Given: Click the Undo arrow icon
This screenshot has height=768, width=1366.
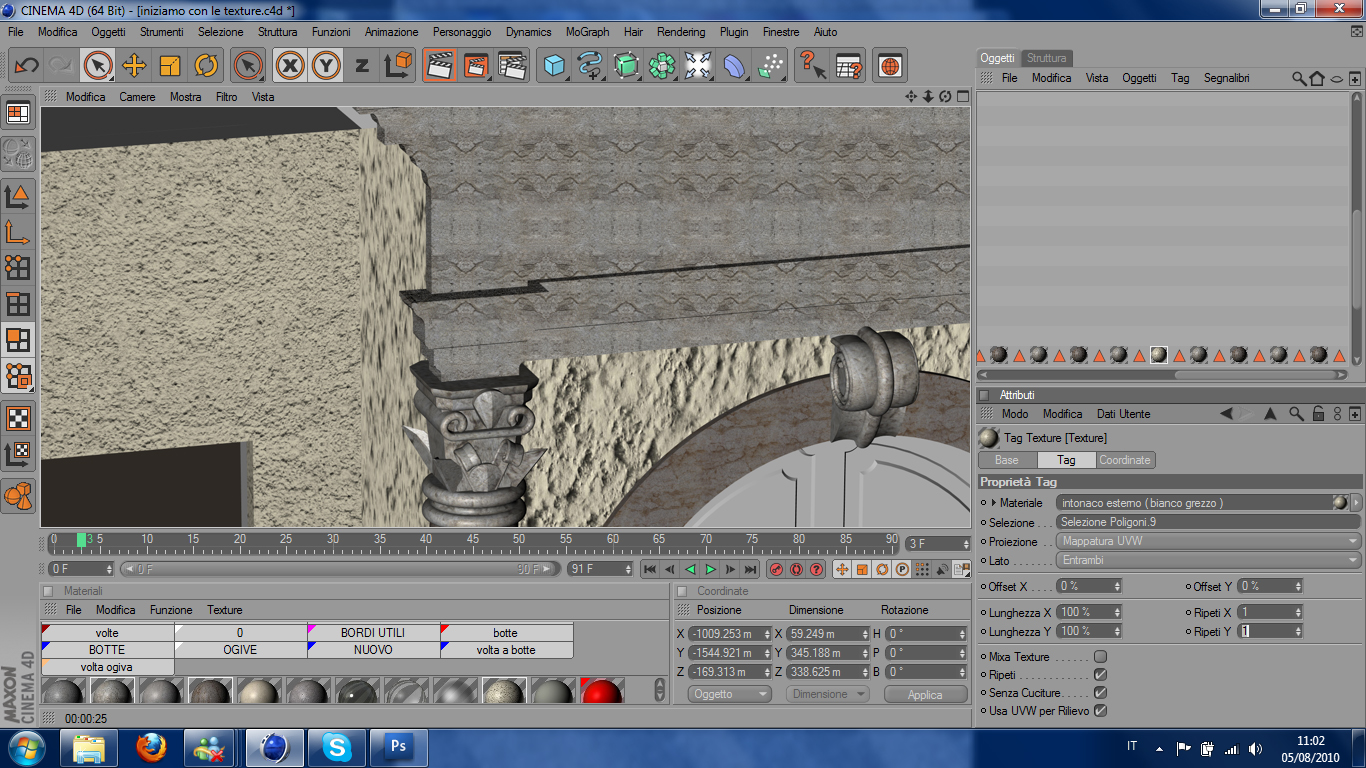Looking at the screenshot, I should coord(27,66).
